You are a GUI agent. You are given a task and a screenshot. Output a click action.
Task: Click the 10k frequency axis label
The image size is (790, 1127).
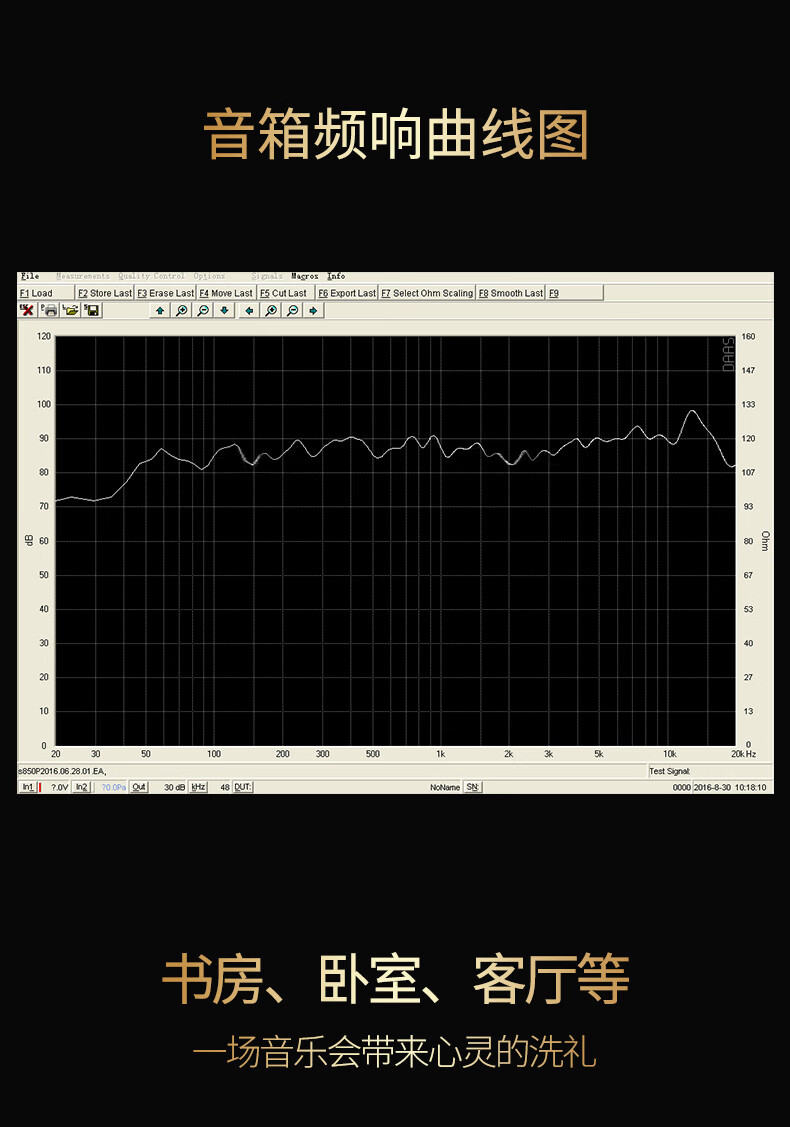pos(669,754)
